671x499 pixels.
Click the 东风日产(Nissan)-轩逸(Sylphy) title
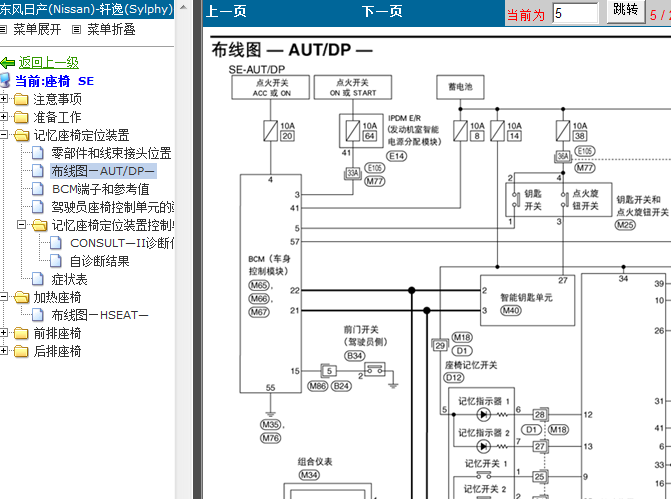click(x=86, y=9)
